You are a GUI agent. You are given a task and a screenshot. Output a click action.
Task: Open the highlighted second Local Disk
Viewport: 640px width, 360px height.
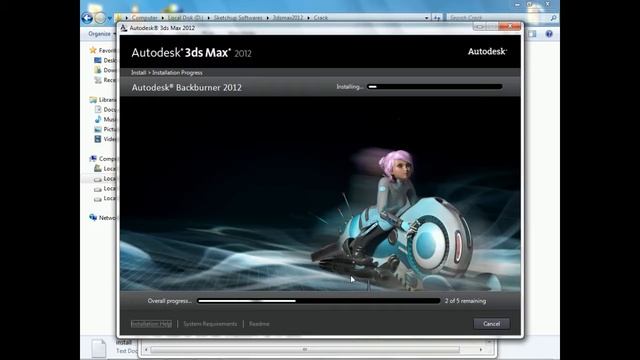pyautogui.click(x=105, y=179)
